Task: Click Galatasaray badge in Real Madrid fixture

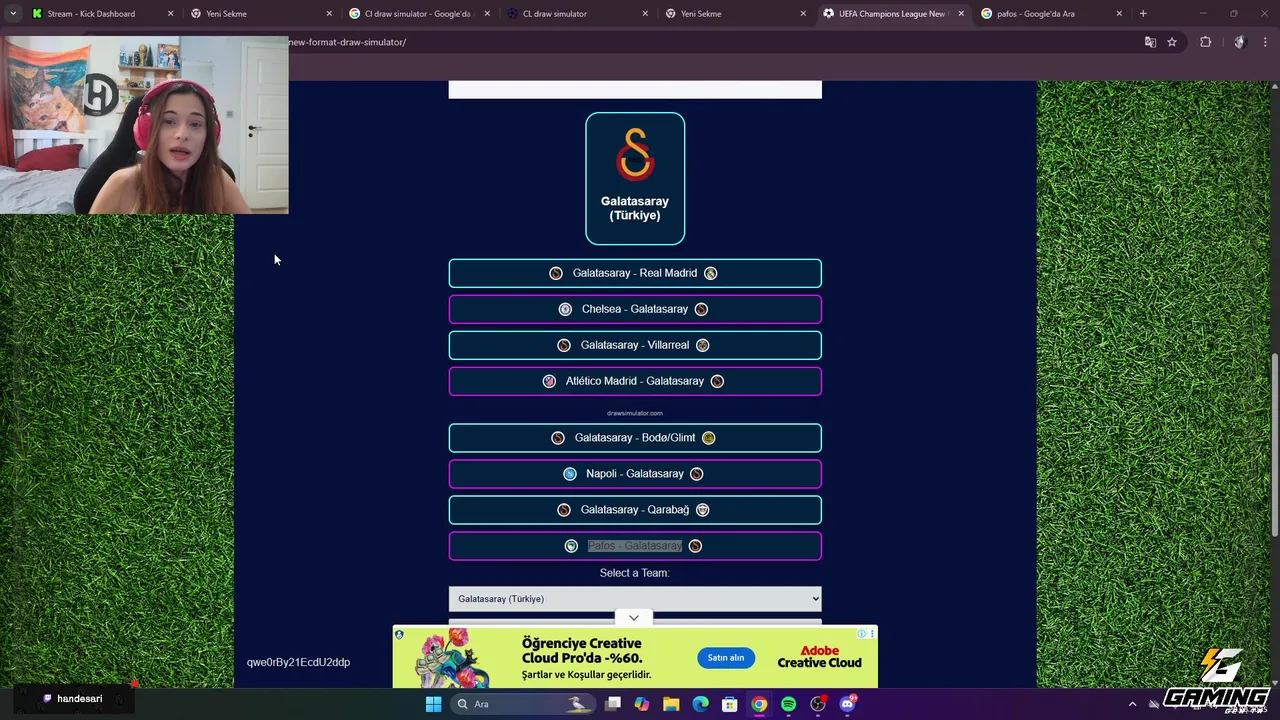Action: [556, 273]
